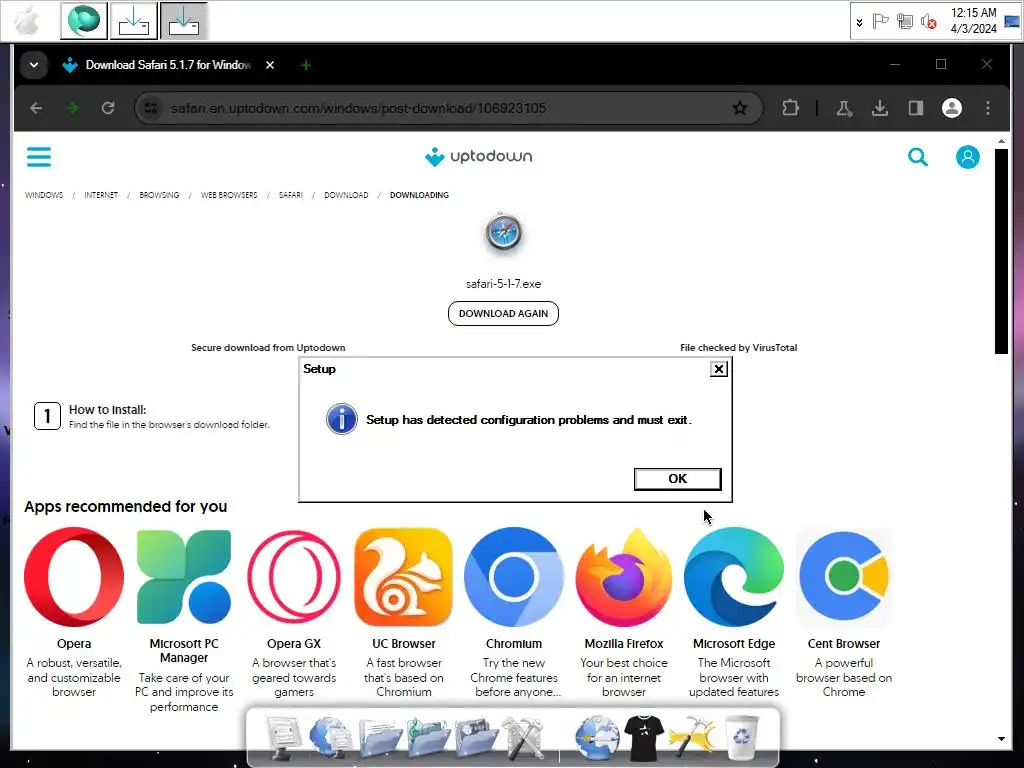Bookmark this page with the star
This screenshot has height=768, width=1024.
tap(739, 108)
